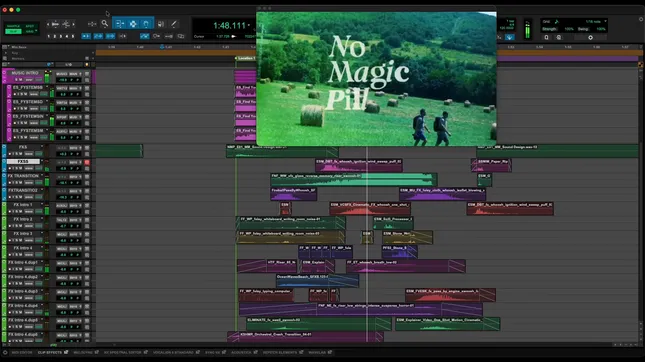Screen dimensions: 645x362
Task: Click the red icon on the FXS5 track
Action: click(x=87, y=162)
